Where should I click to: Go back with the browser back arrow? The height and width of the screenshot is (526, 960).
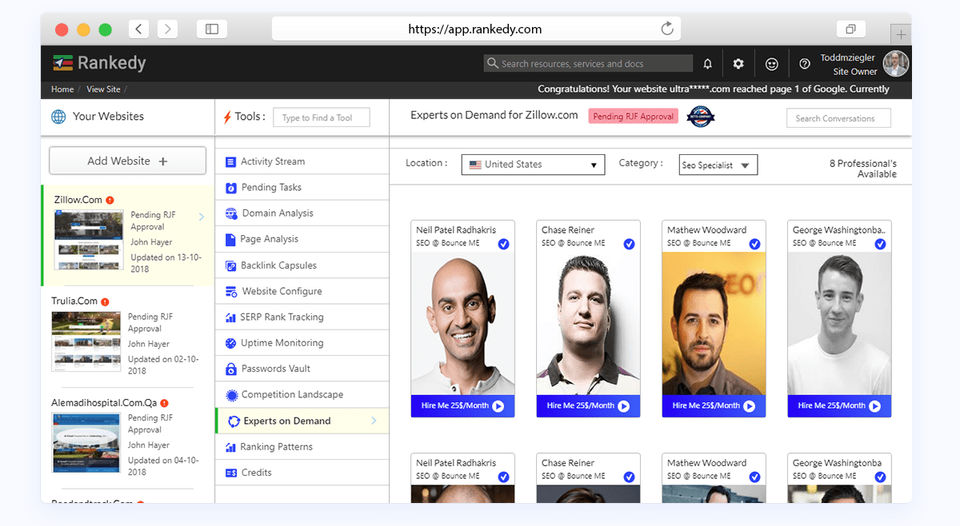pos(139,29)
